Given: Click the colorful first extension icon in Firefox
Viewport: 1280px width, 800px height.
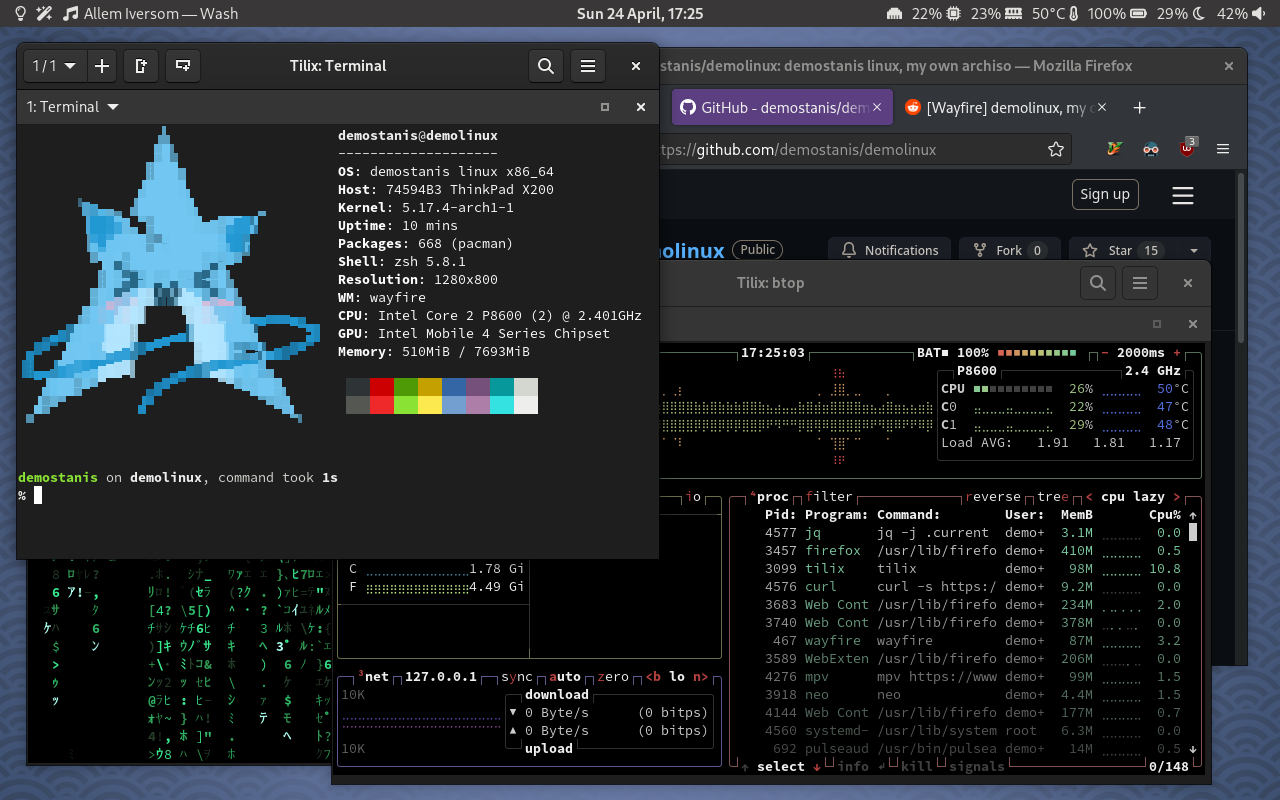Looking at the screenshot, I should click(1116, 149).
